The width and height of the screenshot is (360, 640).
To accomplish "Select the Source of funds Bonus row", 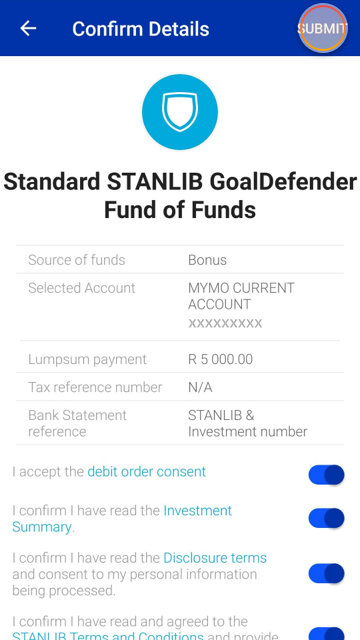I will (180, 260).
